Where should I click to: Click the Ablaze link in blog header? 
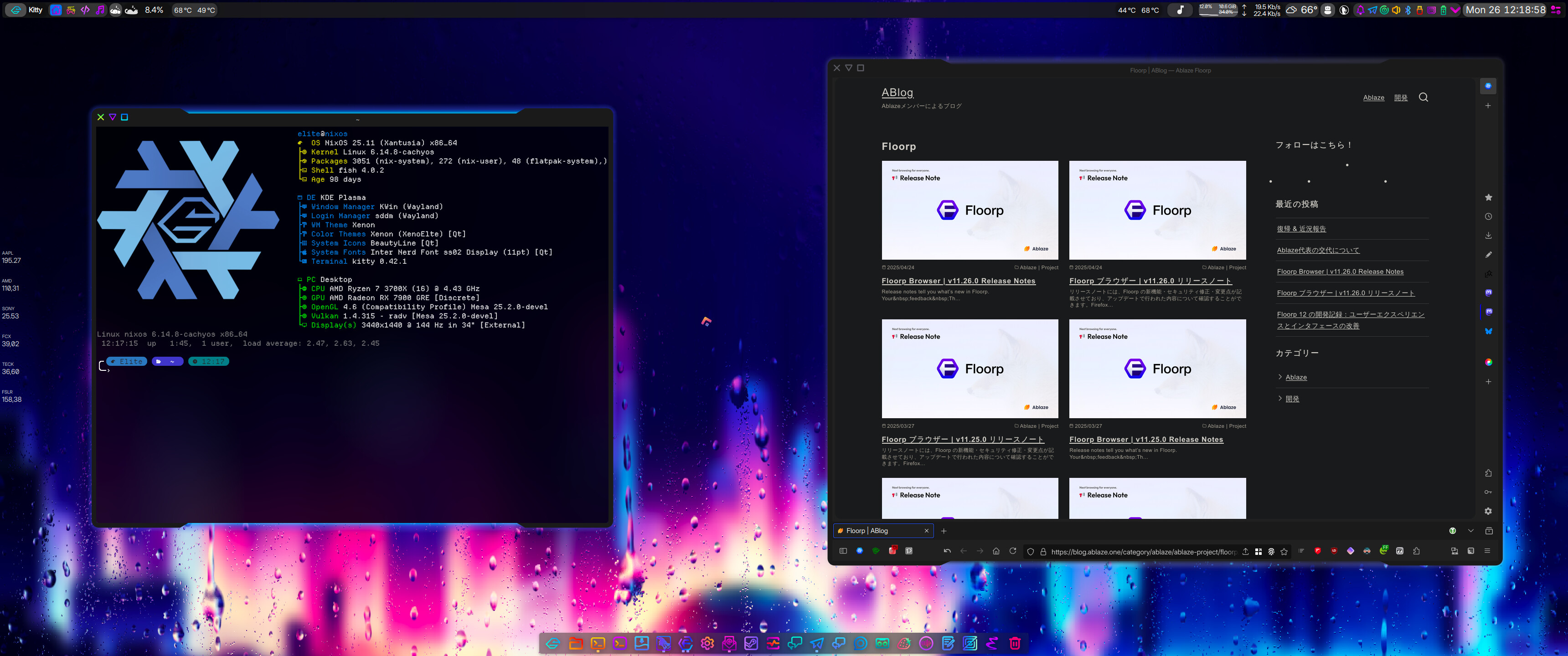coord(1373,97)
